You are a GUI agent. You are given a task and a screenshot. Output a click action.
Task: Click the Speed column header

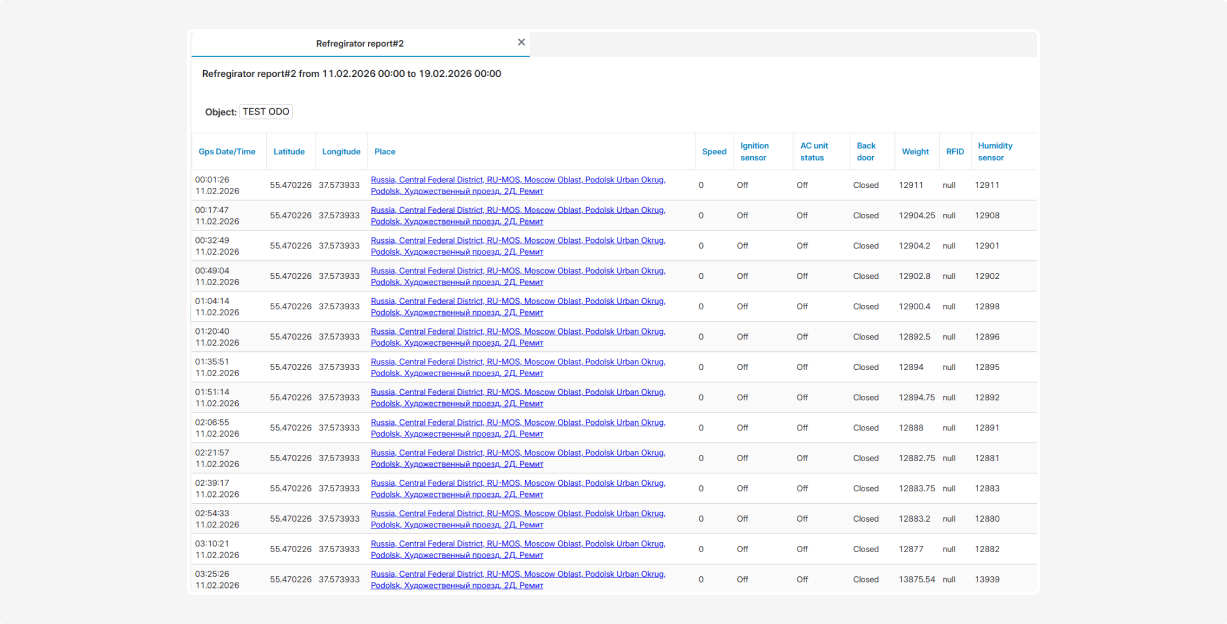click(714, 152)
